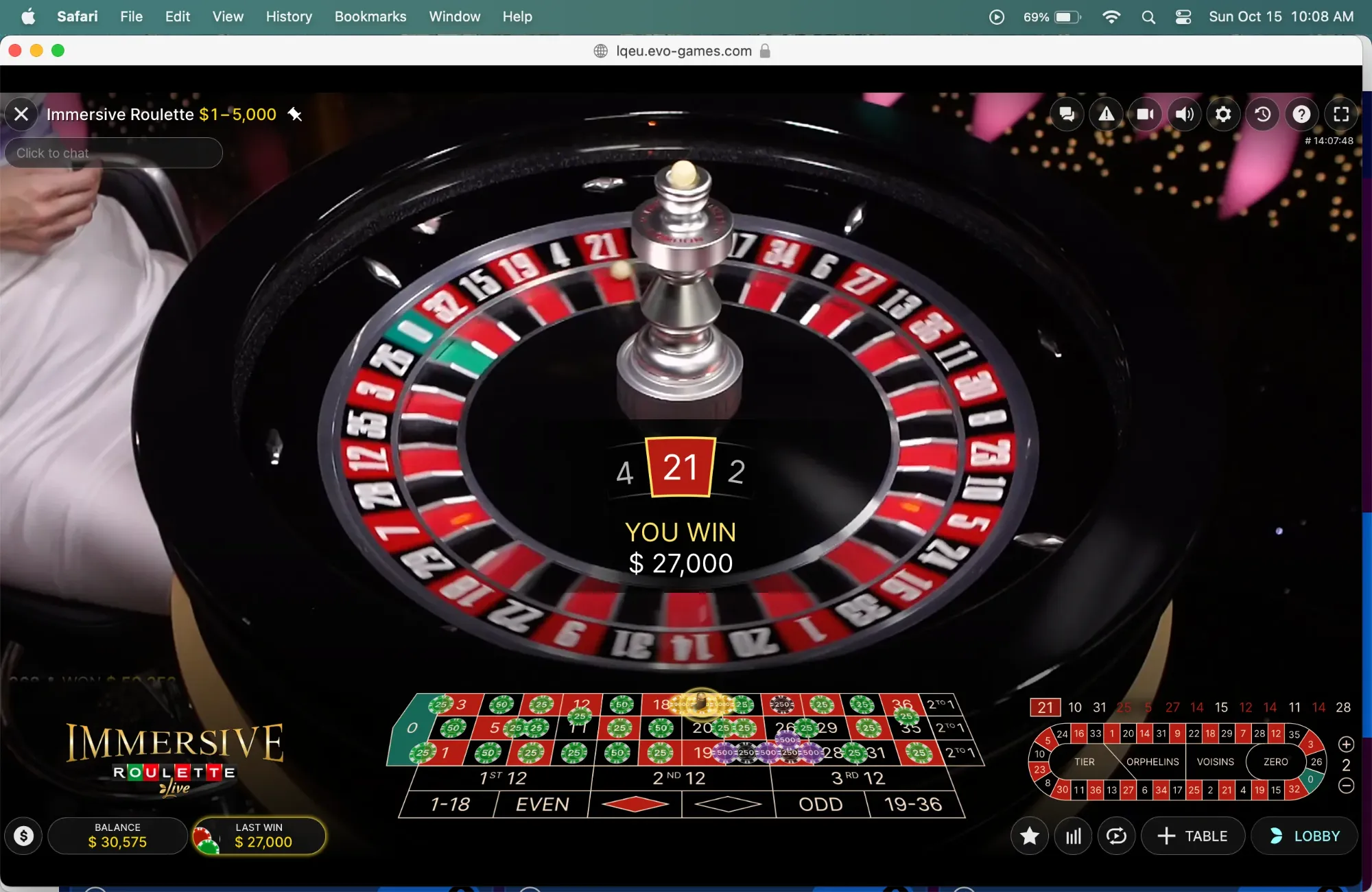This screenshot has height=892, width=1372.
Task: Select the VOISINS racetrack bet
Action: pyautogui.click(x=1215, y=762)
